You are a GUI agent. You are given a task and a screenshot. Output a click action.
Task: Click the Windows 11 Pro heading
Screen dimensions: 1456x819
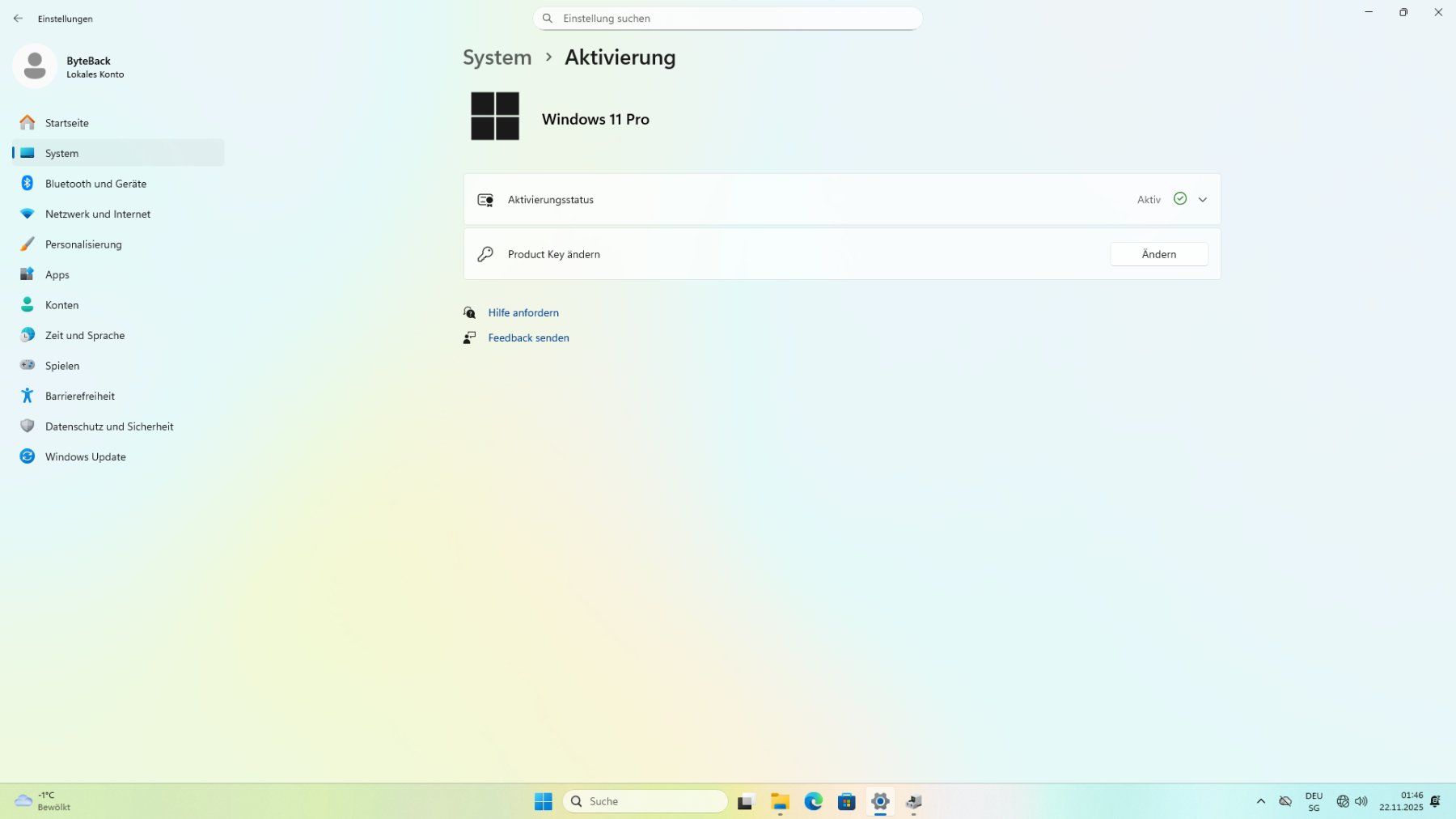tap(595, 119)
